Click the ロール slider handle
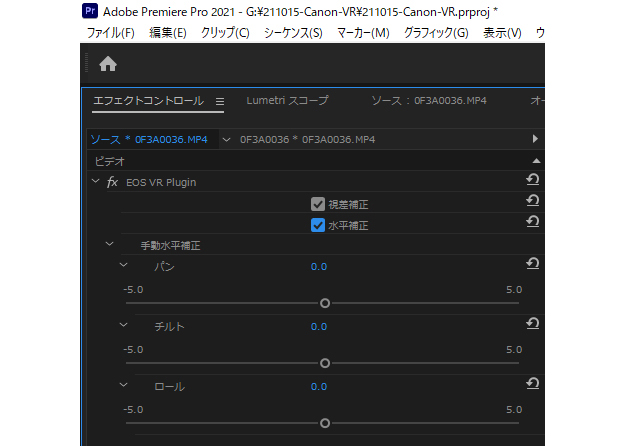The width and height of the screenshot is (625, 446). pyautogui.click(x=325, y=422)
